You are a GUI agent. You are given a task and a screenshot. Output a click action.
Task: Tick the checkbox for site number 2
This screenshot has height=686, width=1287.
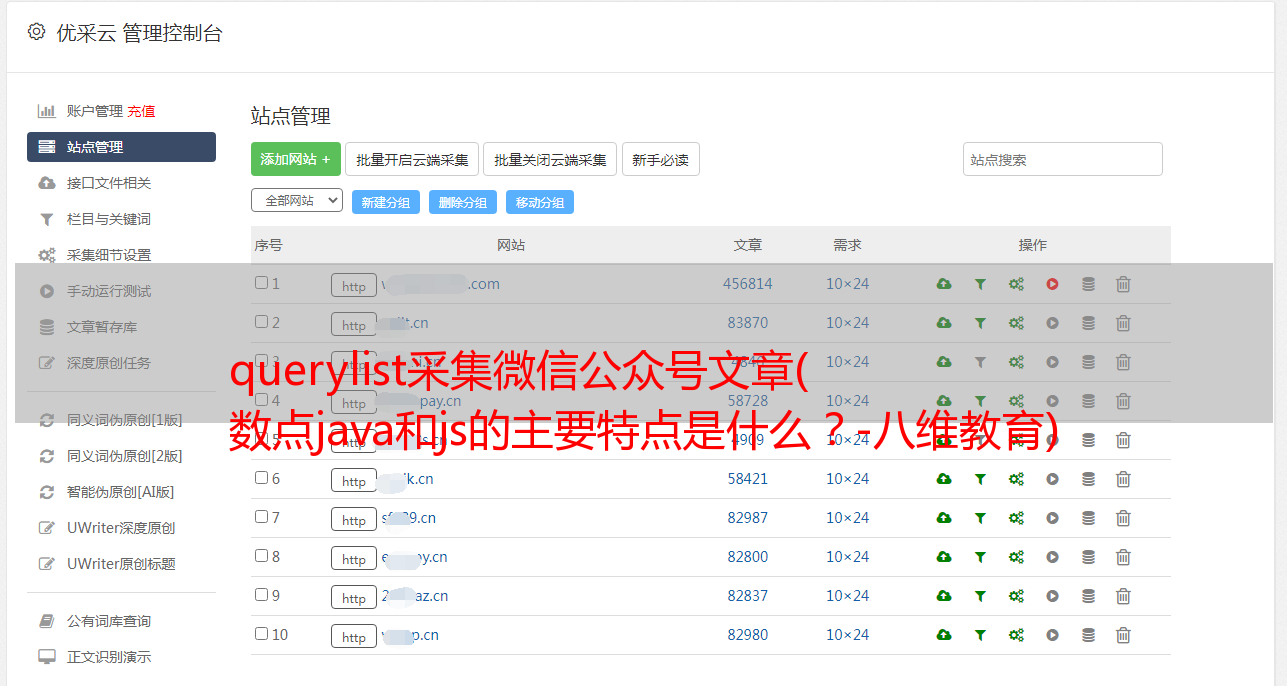point(261,322)
